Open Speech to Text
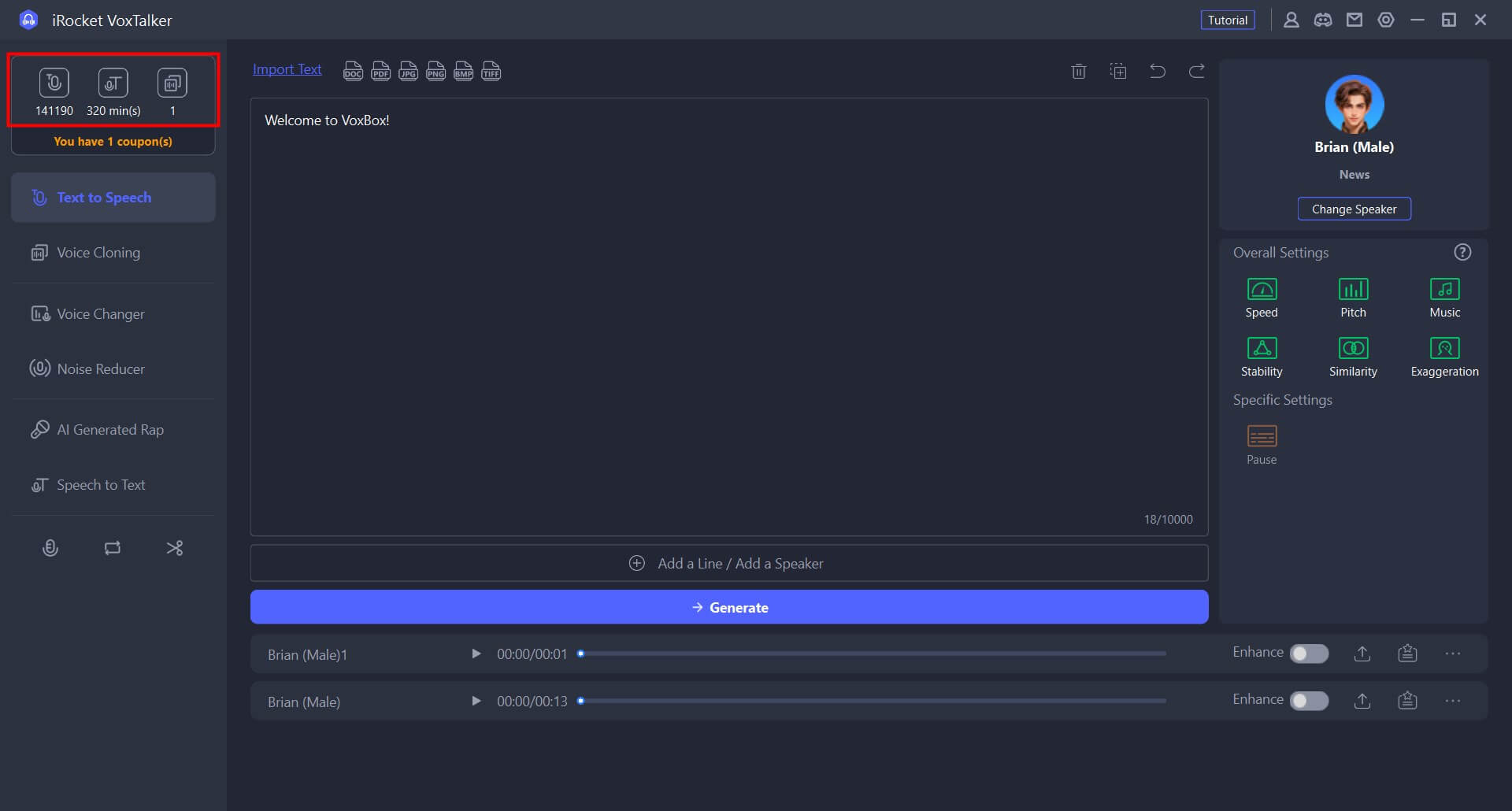This screenshot has height=811, width=1512. coord(113,485)
